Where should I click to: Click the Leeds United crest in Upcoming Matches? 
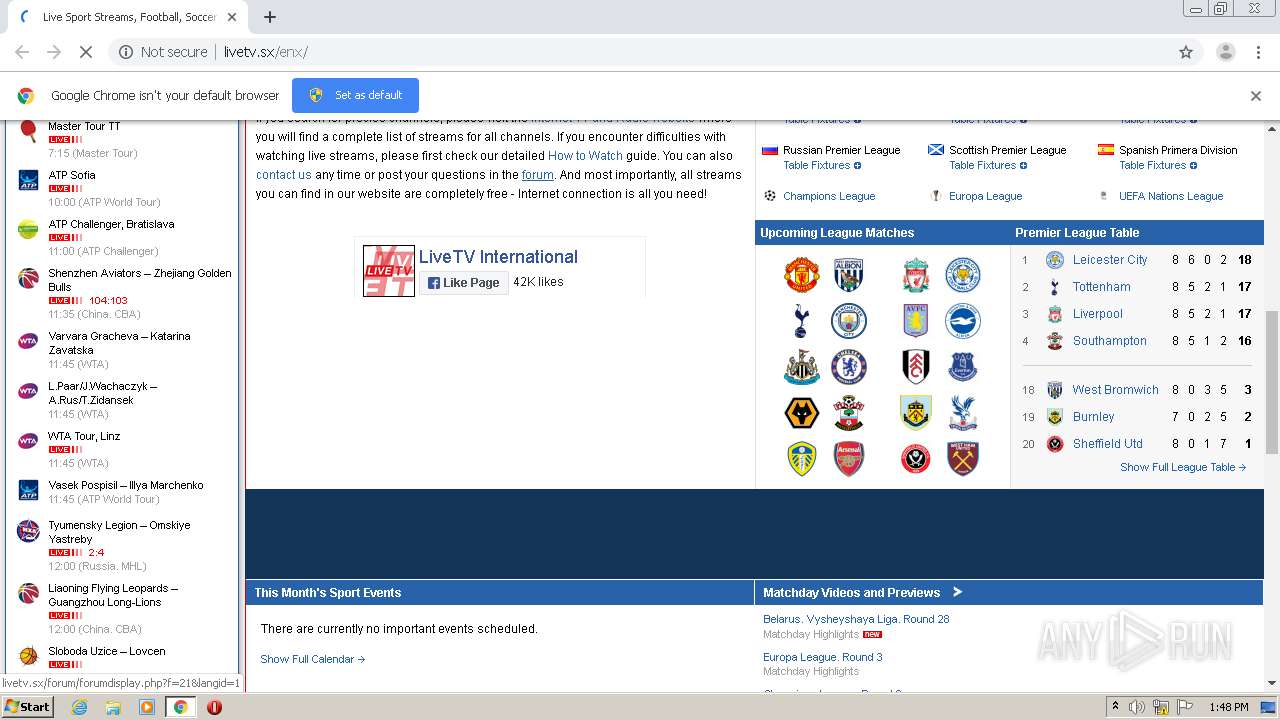802,459
